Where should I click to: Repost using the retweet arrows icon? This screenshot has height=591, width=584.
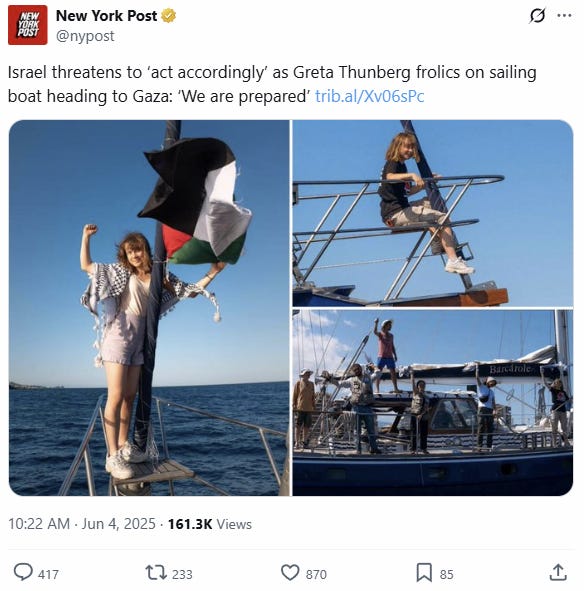click(156, 573)
